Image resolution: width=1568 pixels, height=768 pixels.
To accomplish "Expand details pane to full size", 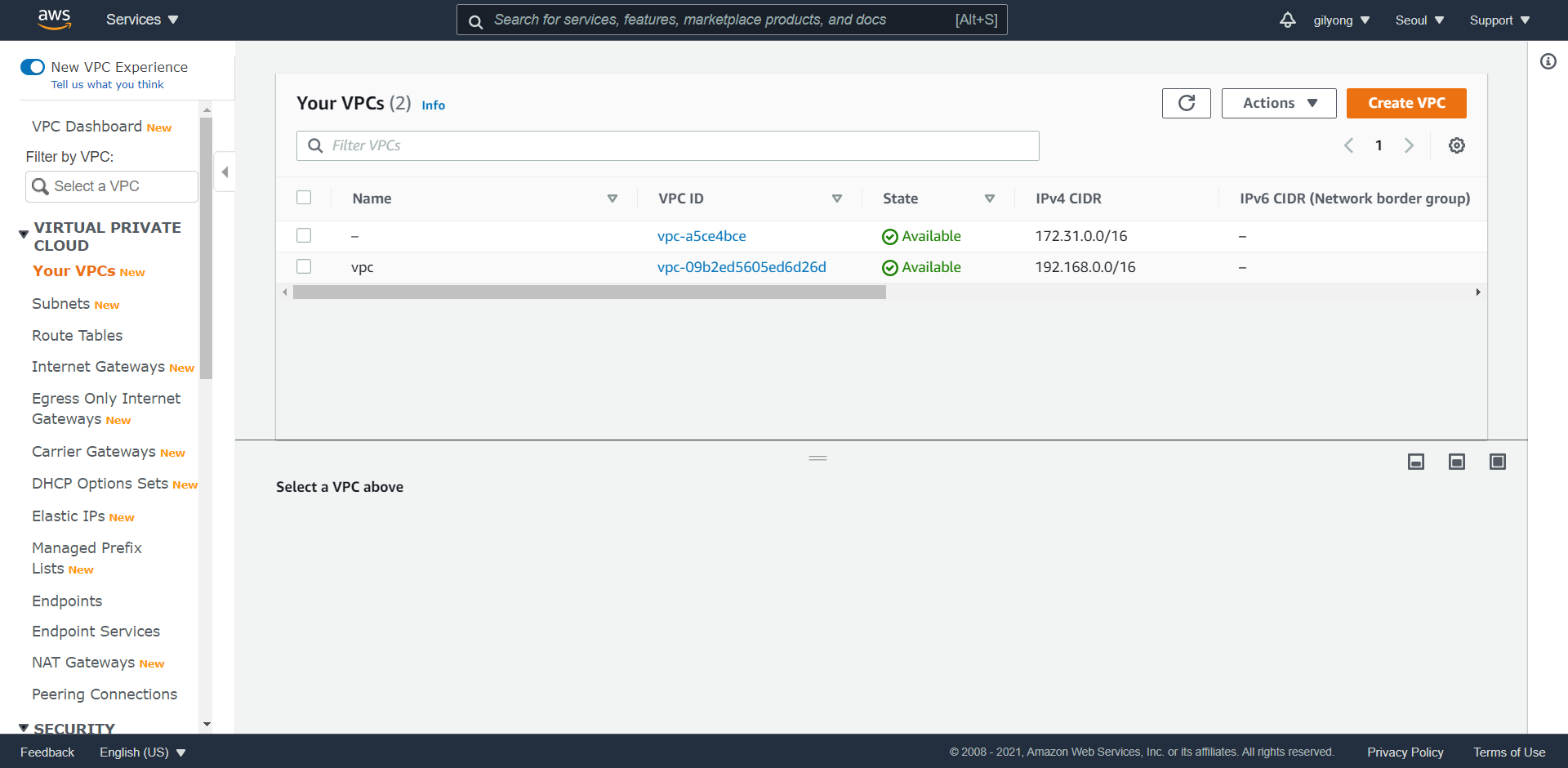I will [1498, 462].
